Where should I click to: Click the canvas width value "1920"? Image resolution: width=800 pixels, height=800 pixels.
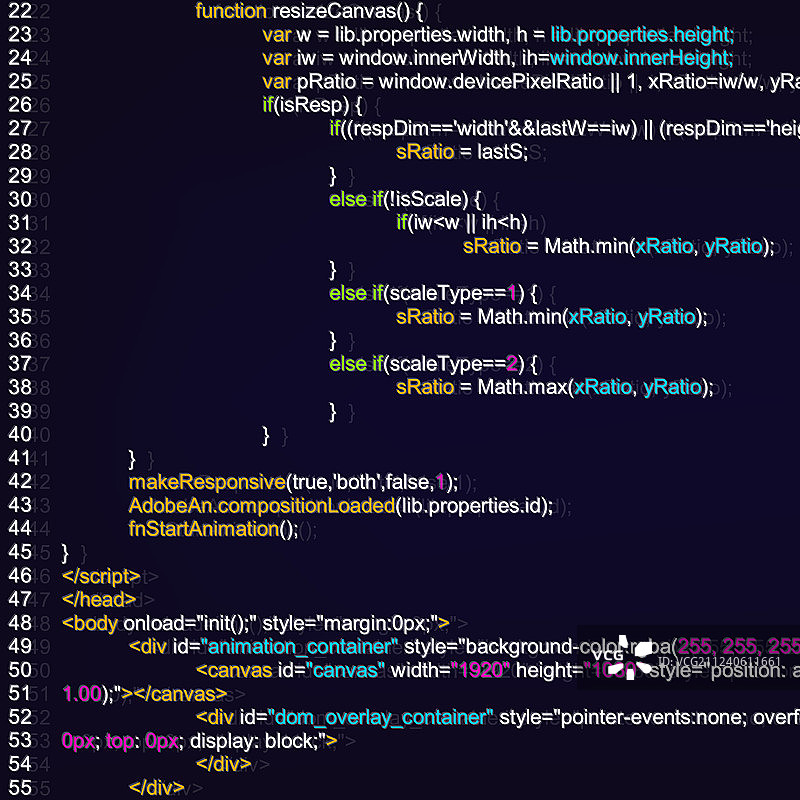(x=480, y=670)
